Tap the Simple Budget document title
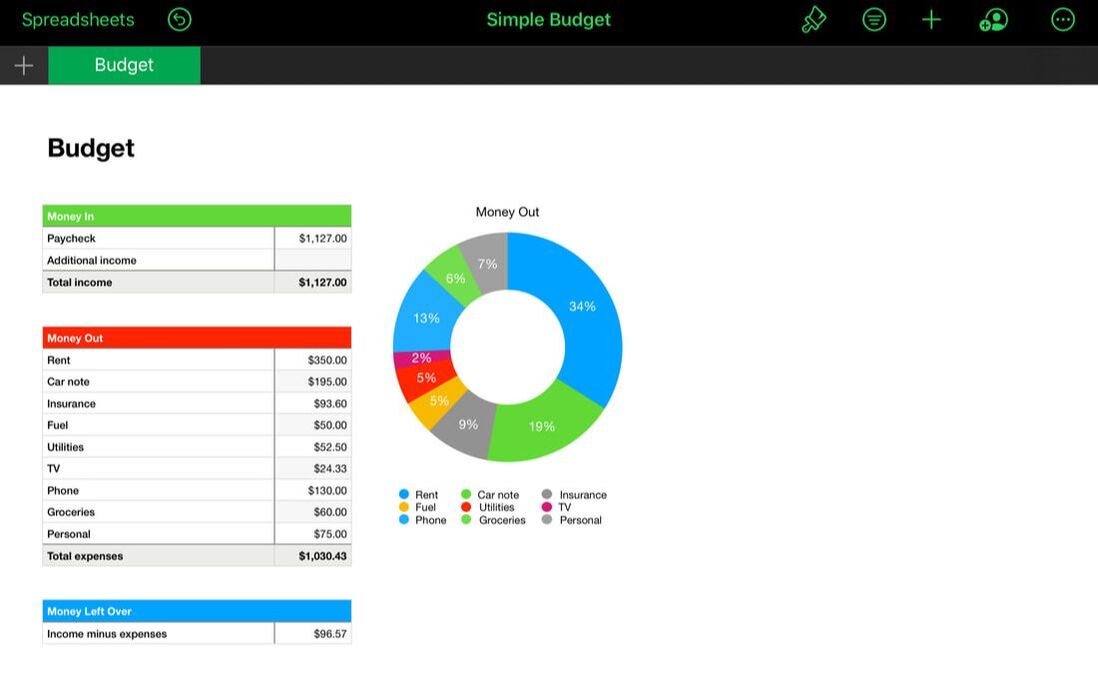 (548, 19)
